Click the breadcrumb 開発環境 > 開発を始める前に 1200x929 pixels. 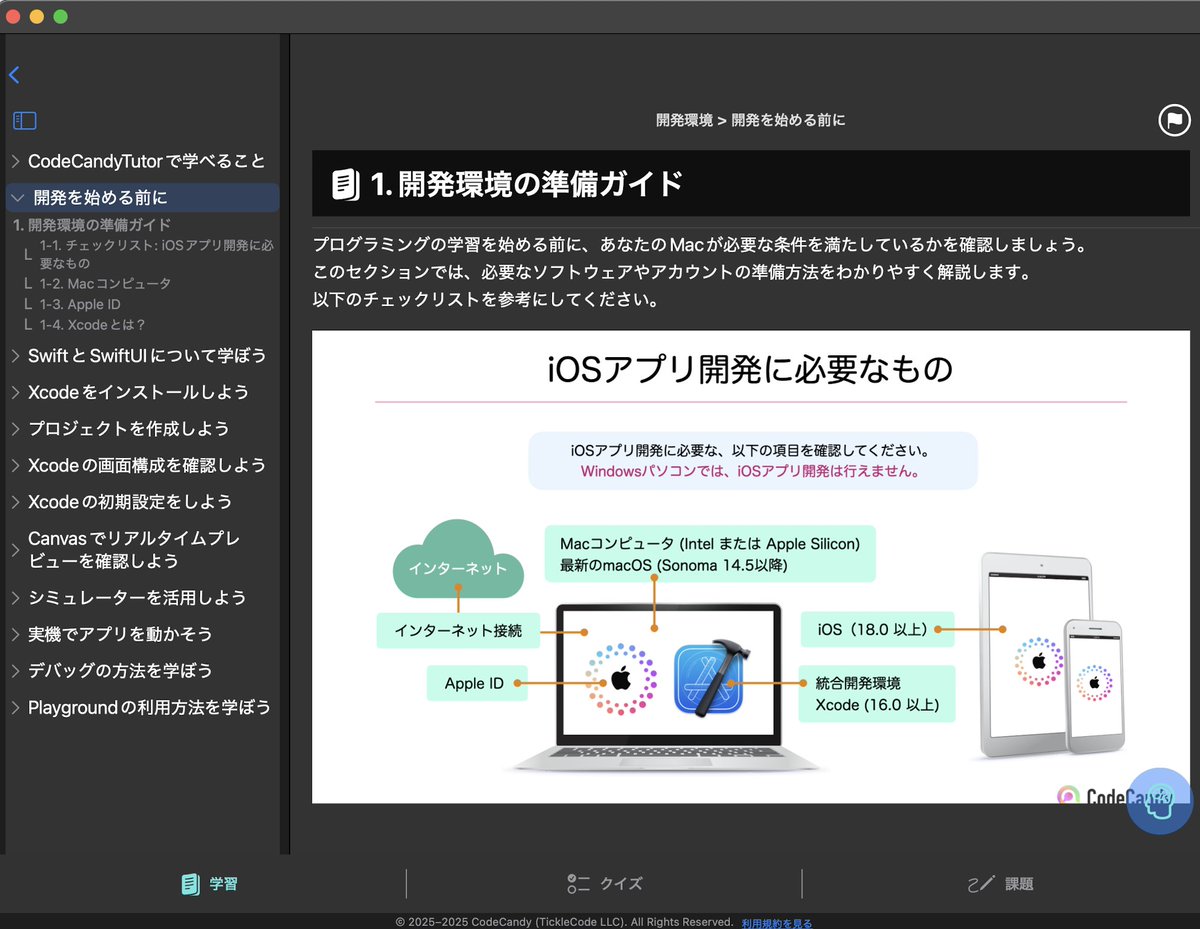[750, 120]
